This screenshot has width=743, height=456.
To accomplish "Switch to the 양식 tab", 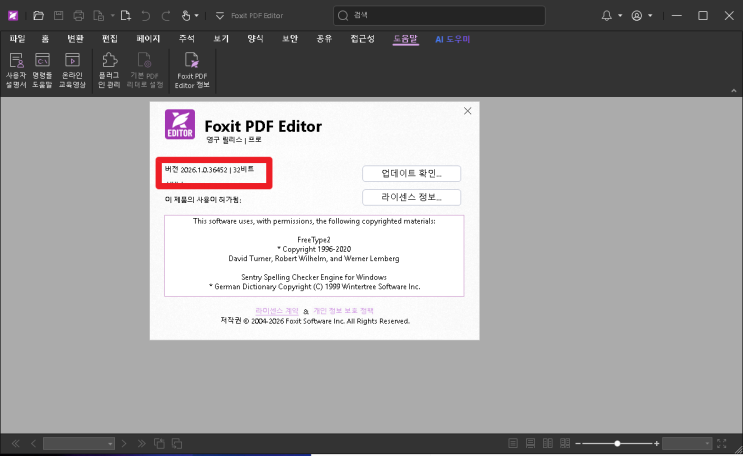I will (x=255, y=39).
